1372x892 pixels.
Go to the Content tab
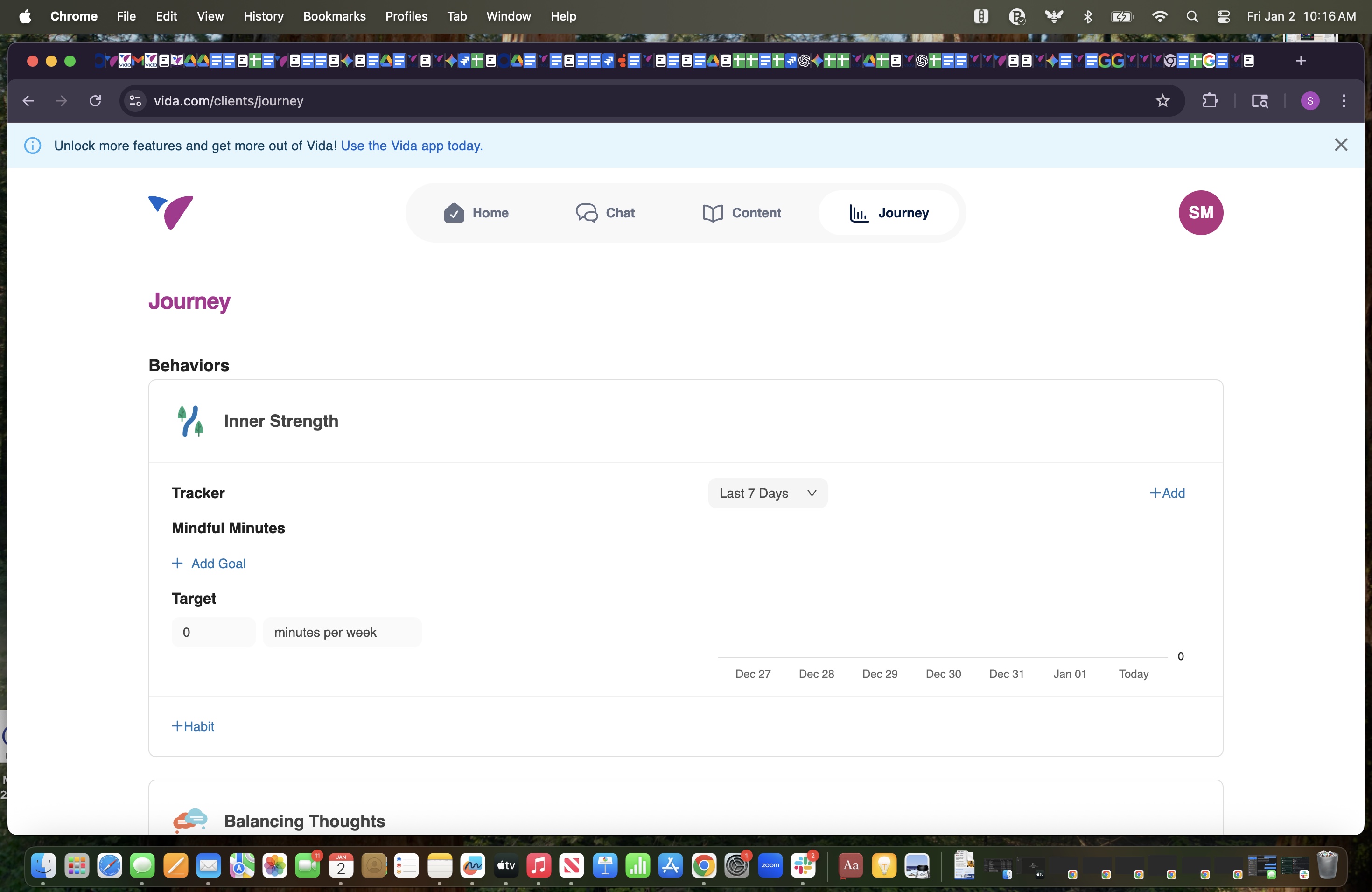(742, 213)
